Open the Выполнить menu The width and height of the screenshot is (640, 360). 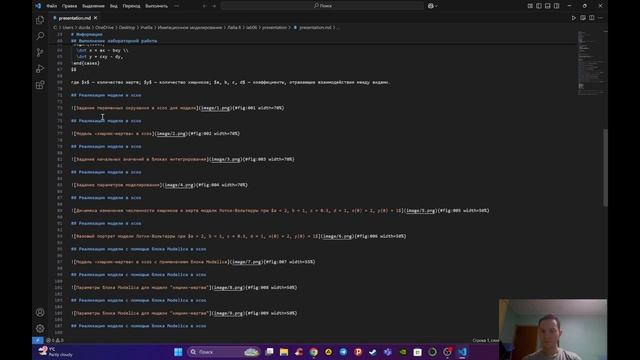[156, 6]
